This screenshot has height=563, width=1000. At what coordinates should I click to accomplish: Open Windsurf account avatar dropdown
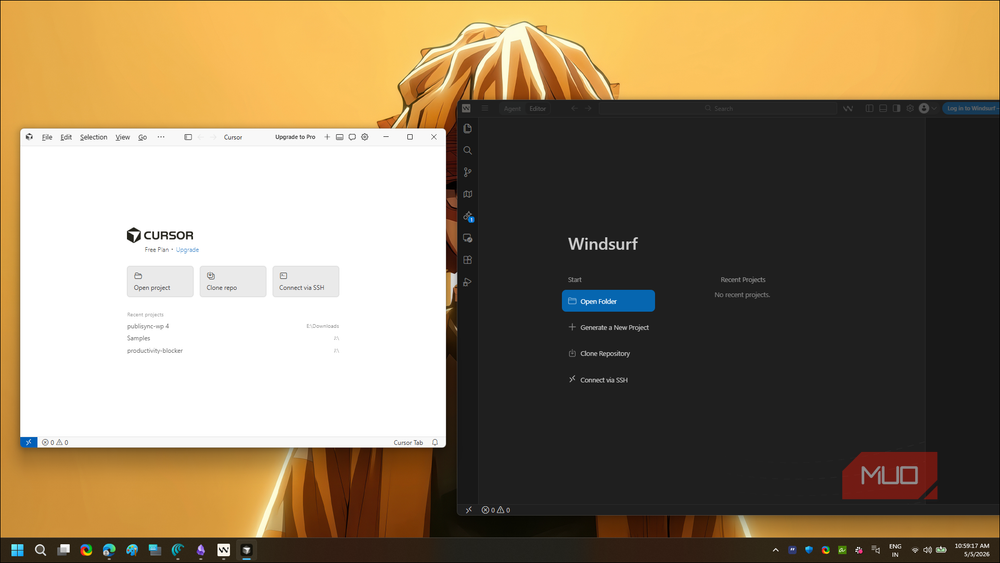pyautogui.click(x=927, y=108)
